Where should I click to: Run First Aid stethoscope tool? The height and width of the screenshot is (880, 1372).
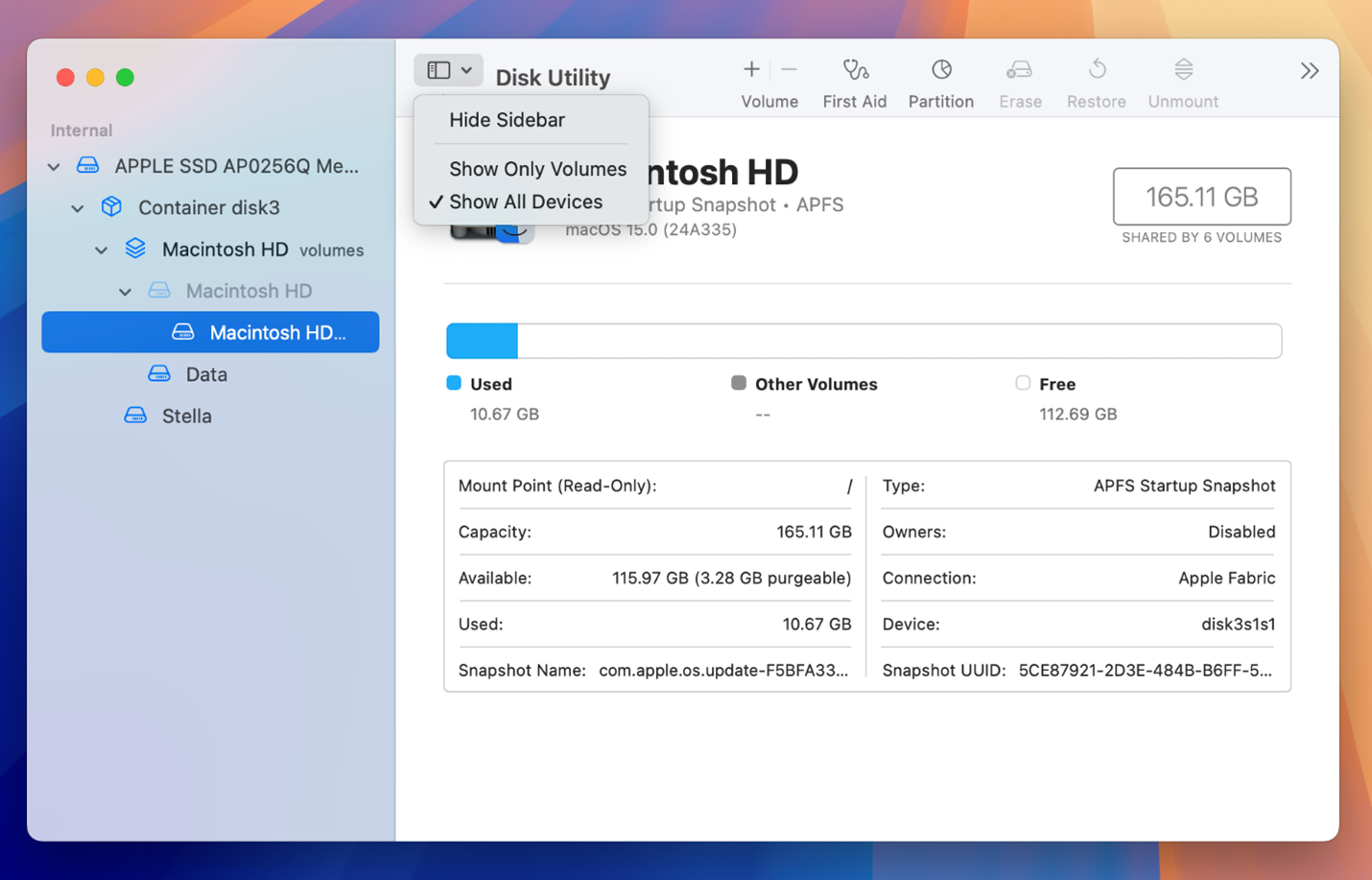(x=855, y=69)
